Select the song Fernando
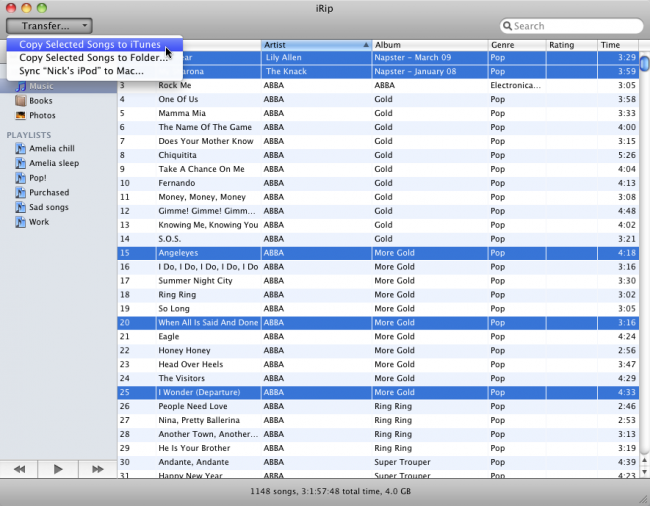The height and width of the screenshot is (506, 650). click(378, 183)
